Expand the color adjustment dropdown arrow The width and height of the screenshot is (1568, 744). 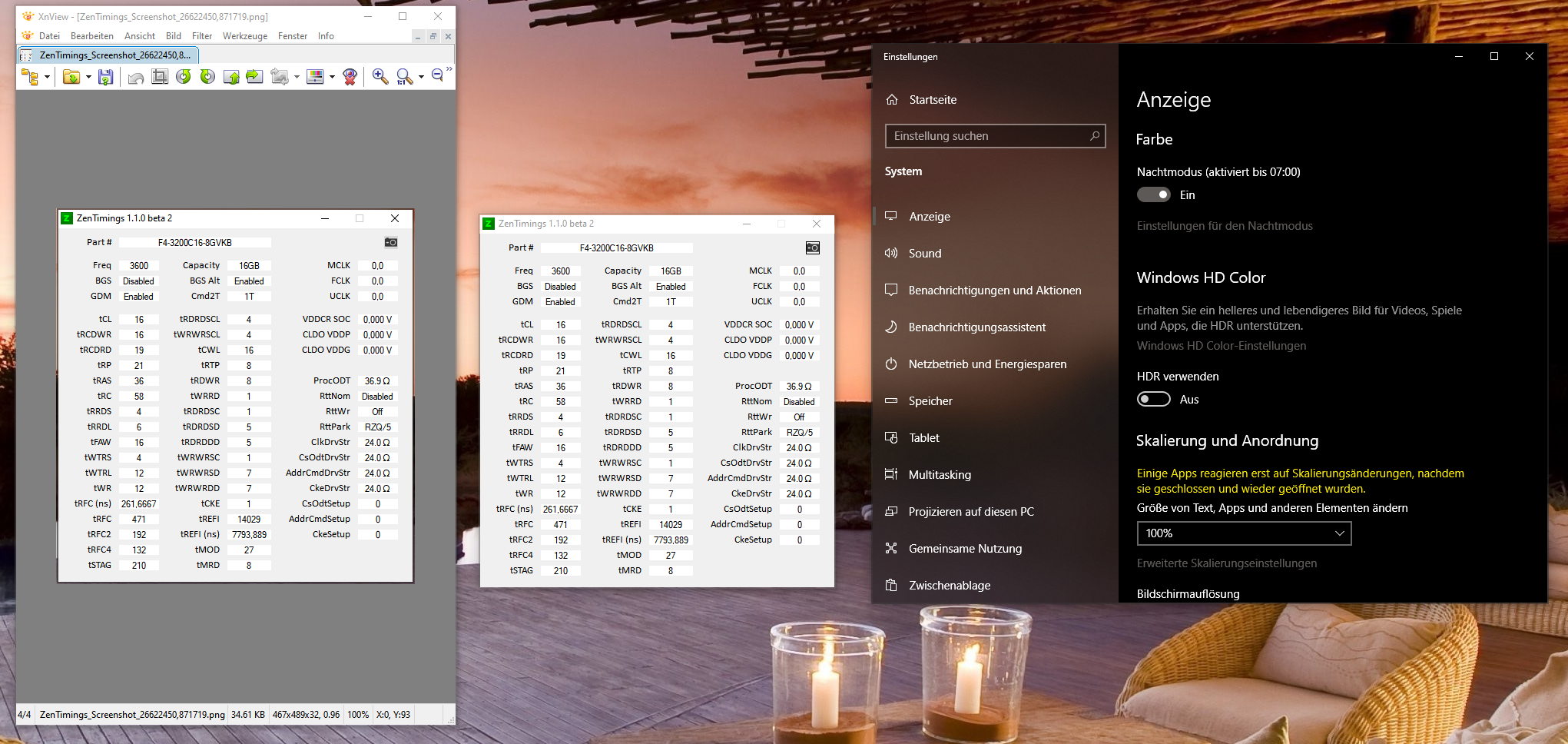332,77
